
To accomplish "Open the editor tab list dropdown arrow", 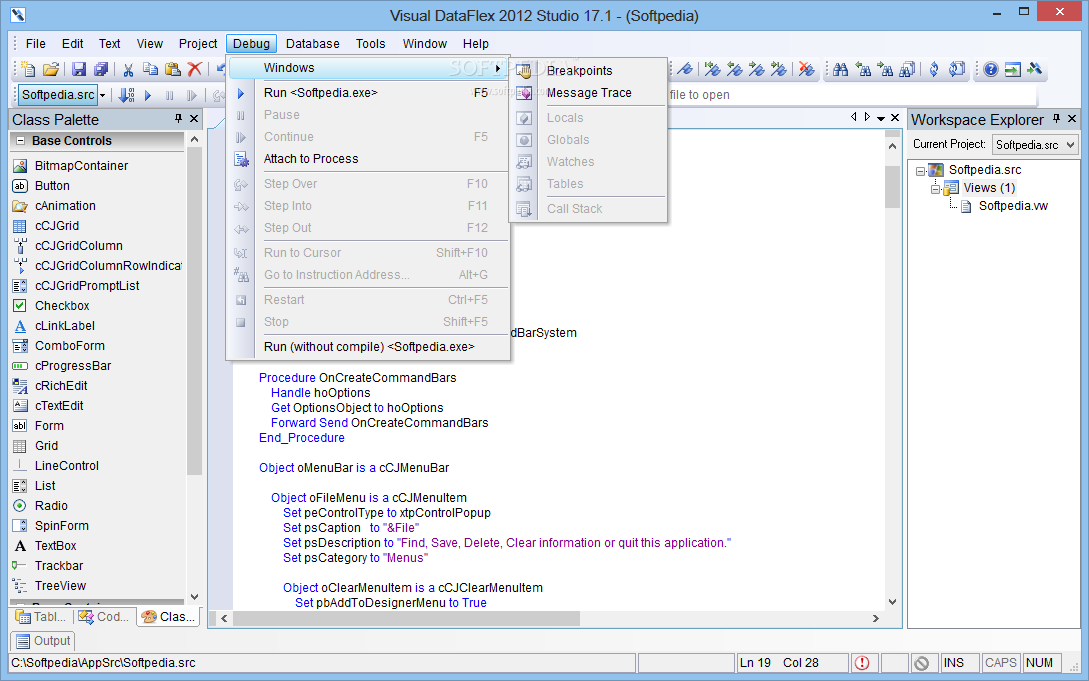I will (x=881, y=118).
